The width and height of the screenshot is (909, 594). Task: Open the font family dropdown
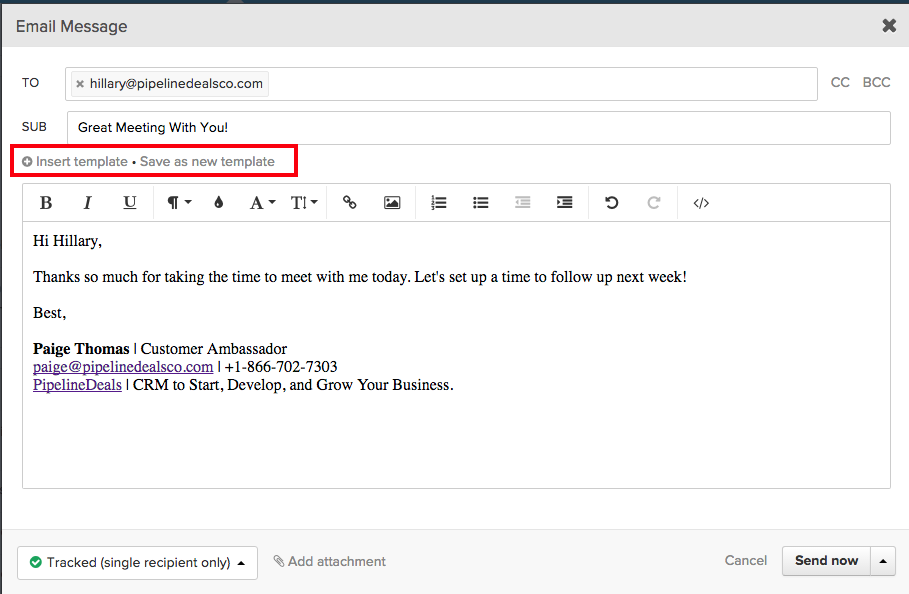(x=262, y=203)
